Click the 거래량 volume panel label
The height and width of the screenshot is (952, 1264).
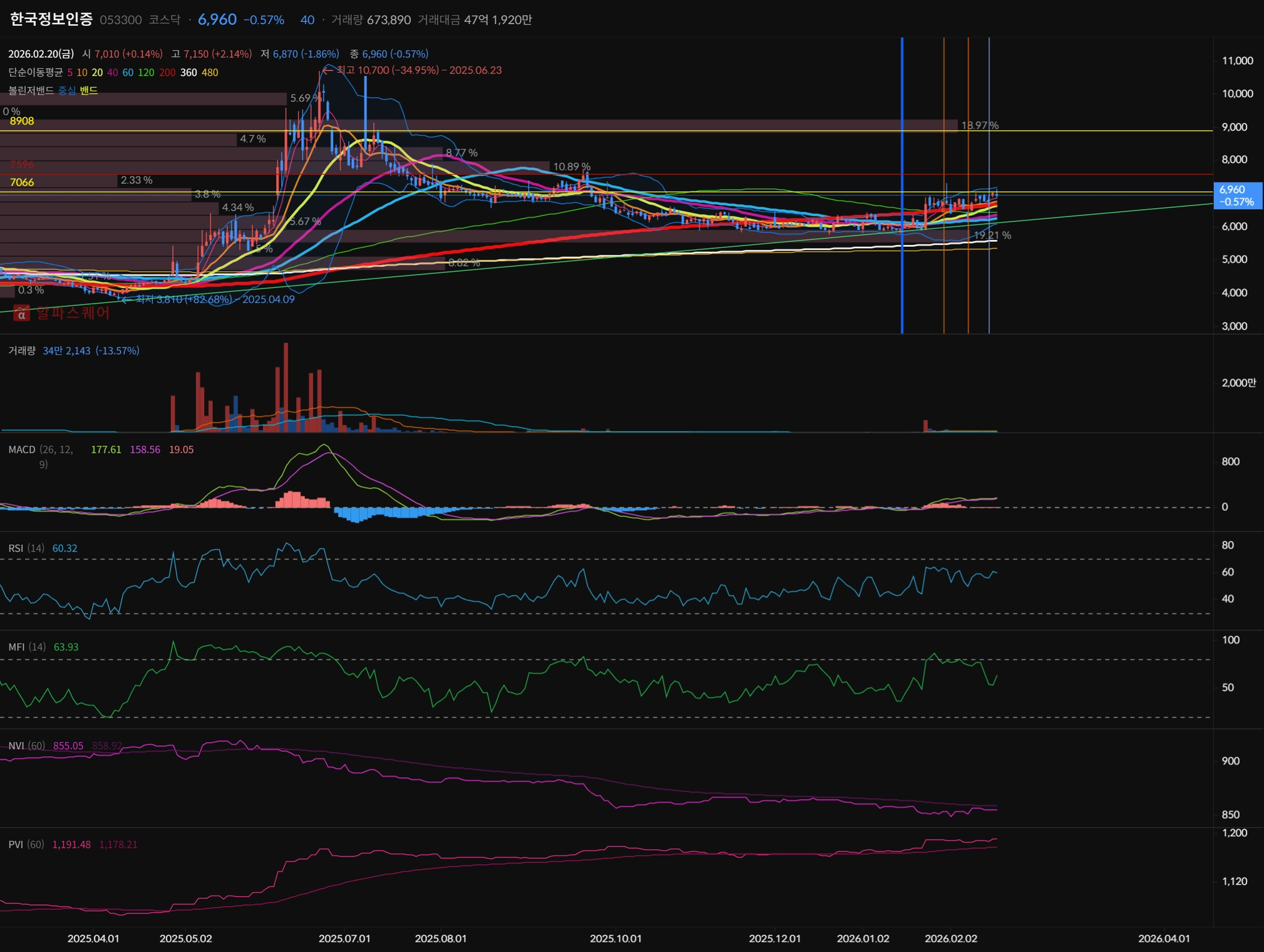[x=22, y=351]
